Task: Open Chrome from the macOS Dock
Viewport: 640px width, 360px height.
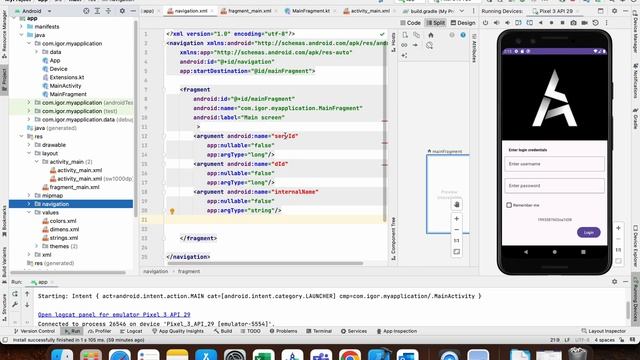Action: (x=350, y=354)
